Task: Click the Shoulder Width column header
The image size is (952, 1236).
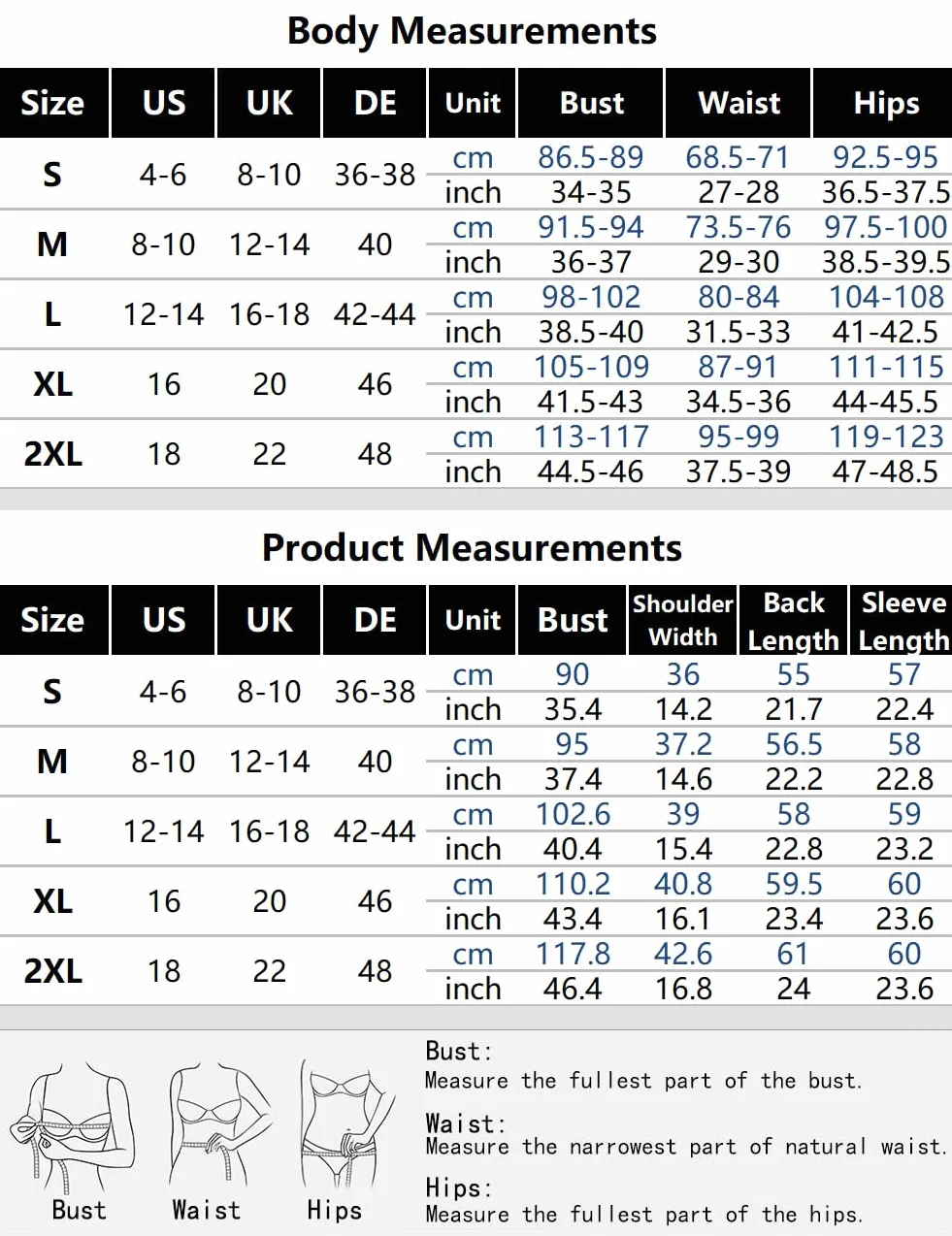Action: tap(683, 620)
